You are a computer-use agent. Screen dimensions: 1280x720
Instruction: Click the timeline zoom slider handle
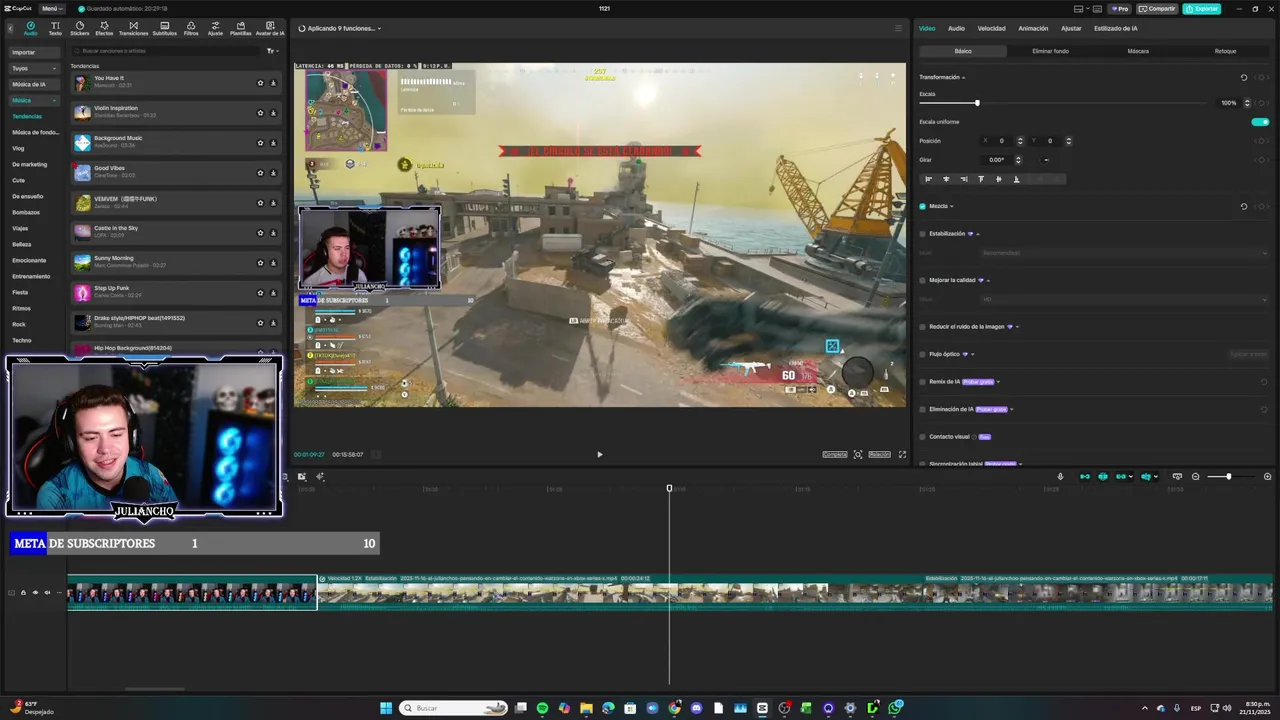point(1228,476)
